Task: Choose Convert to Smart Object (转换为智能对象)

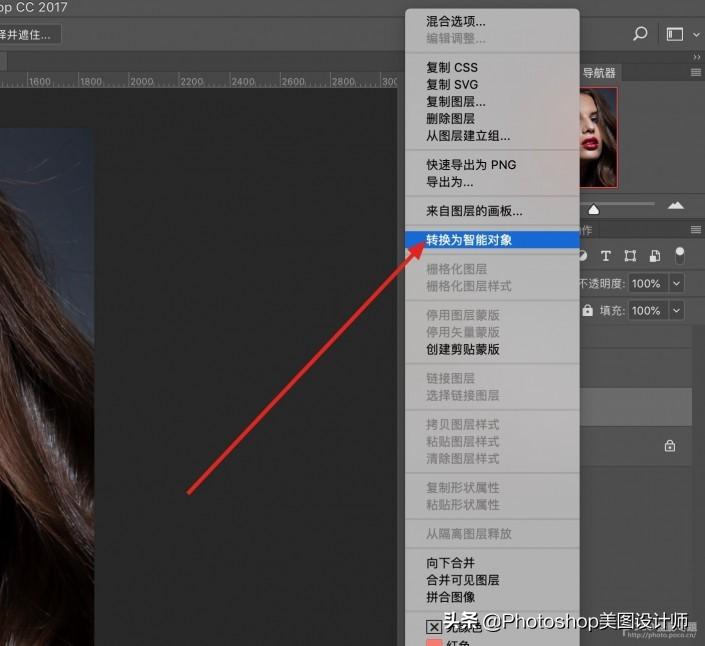Action: tap(469, 240)
